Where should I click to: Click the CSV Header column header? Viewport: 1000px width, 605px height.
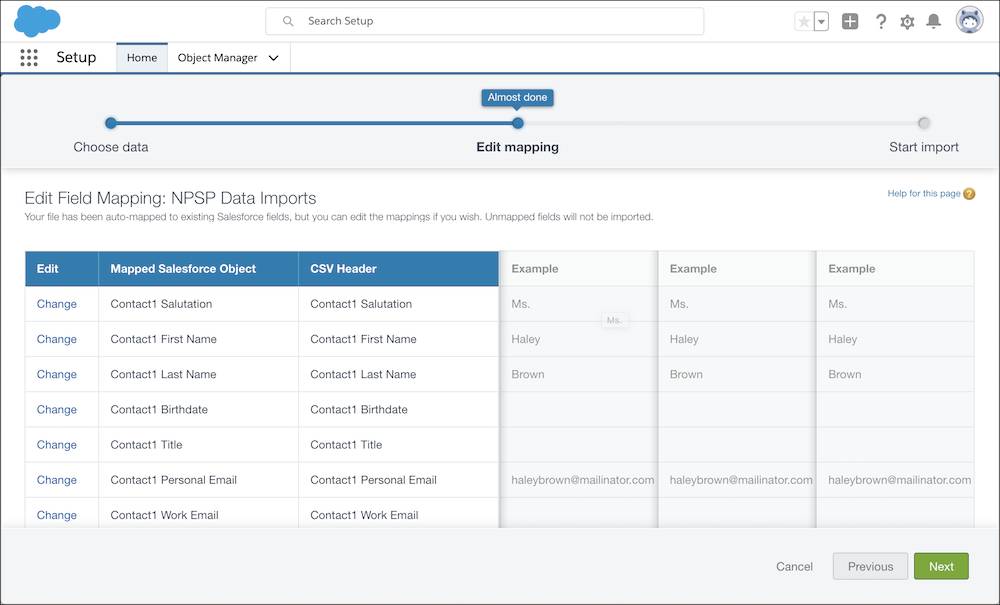[399, 268]
